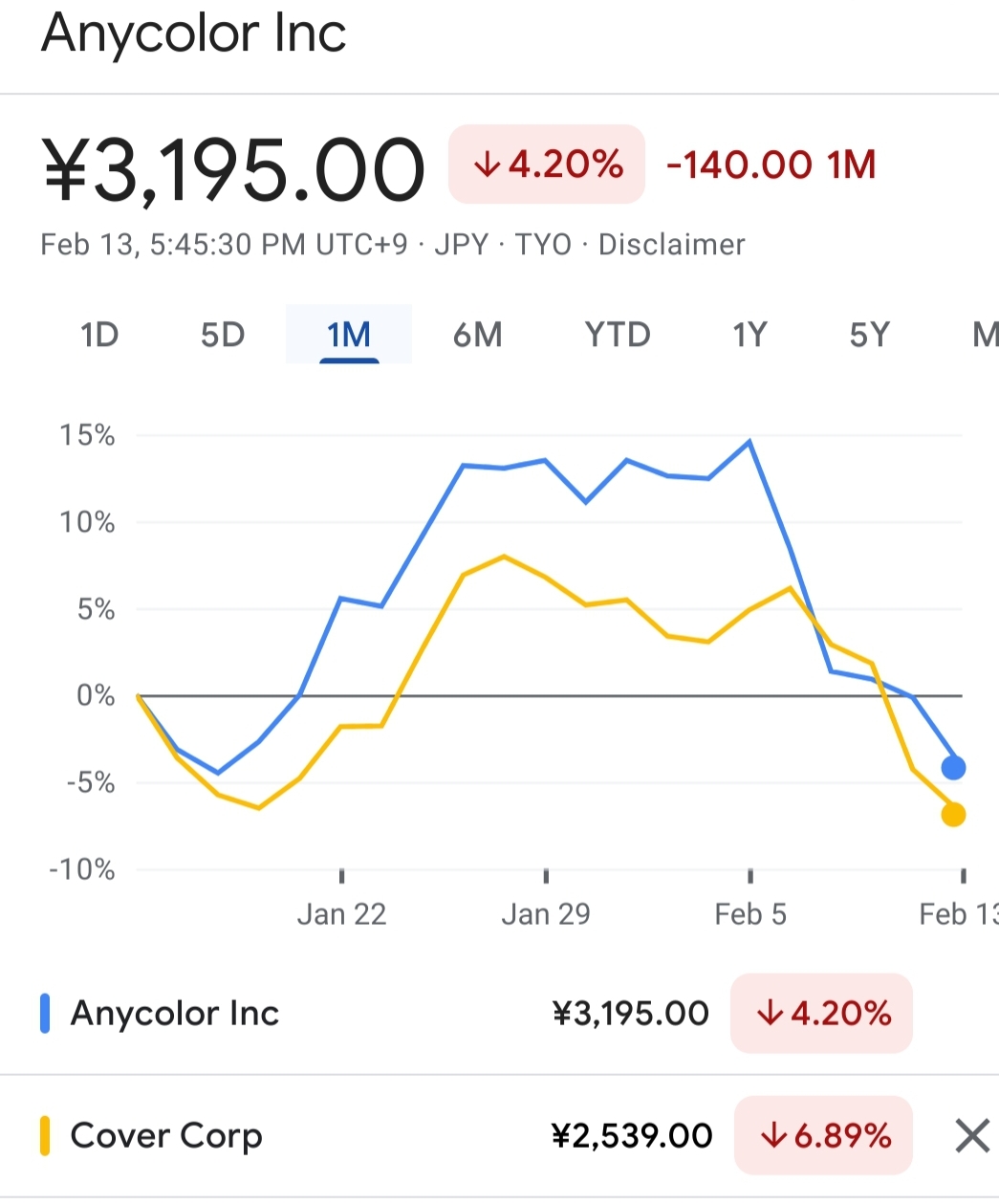Click the Feb 5 date marker on axis
Screen dimensions: 999x1204
click(x=750, y=914)
